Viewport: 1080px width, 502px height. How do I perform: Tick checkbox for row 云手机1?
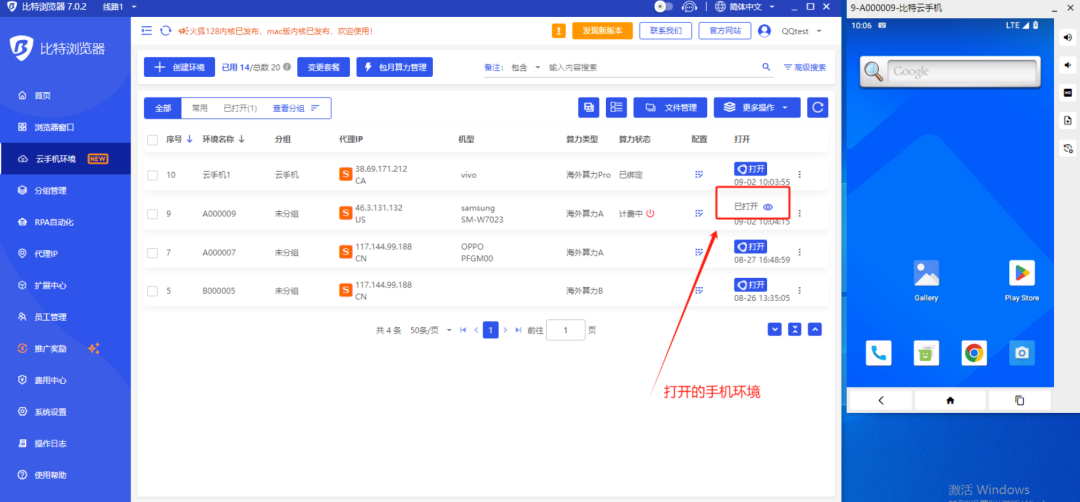(152, 176)
